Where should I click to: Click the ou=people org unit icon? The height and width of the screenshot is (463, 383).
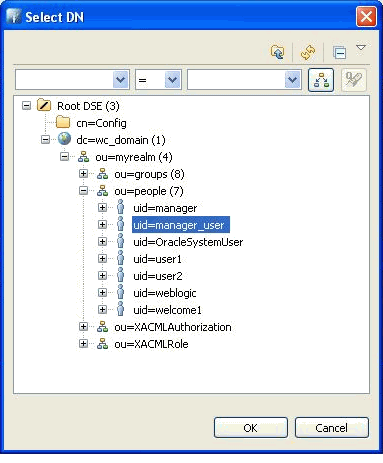click(x=102, y=191)
